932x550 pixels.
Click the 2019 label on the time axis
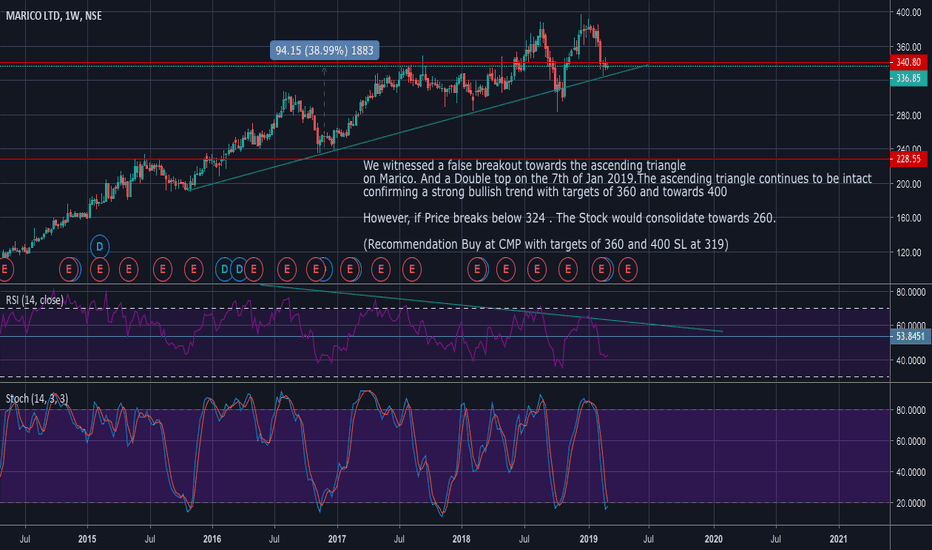click(588, 539)
